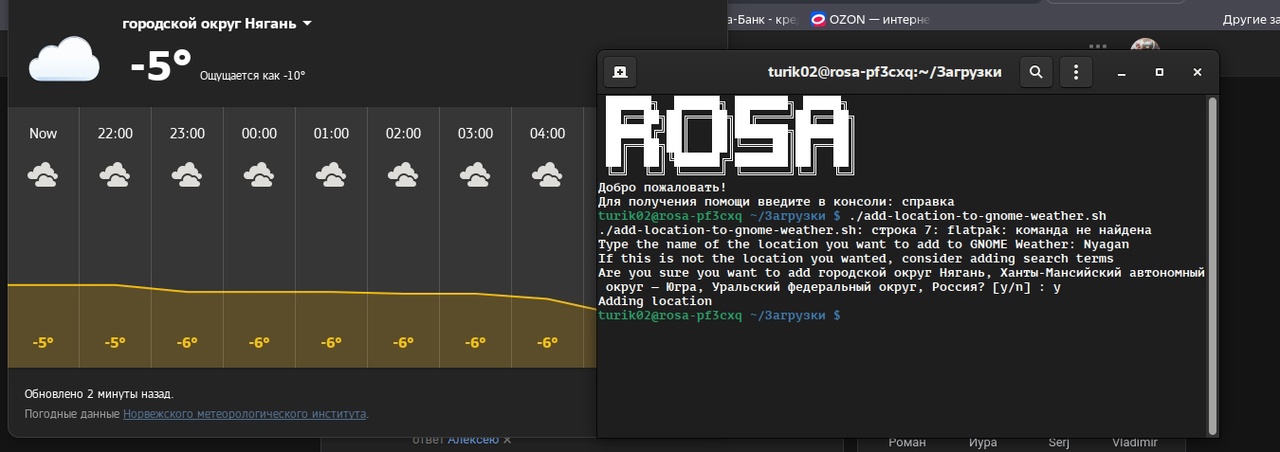1280x452 pixels.
Task: Select the 00:00 hour forecast column
Action: (259, 240)
